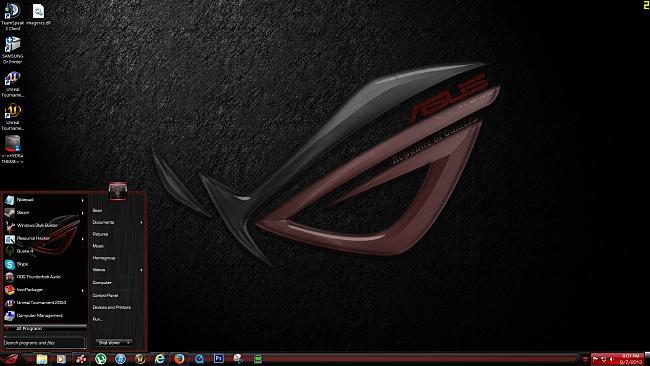The width and height of the screenshot is (650, 366).
Task: Expand IconPackager jump list arrow
Action: pos(82,290)
